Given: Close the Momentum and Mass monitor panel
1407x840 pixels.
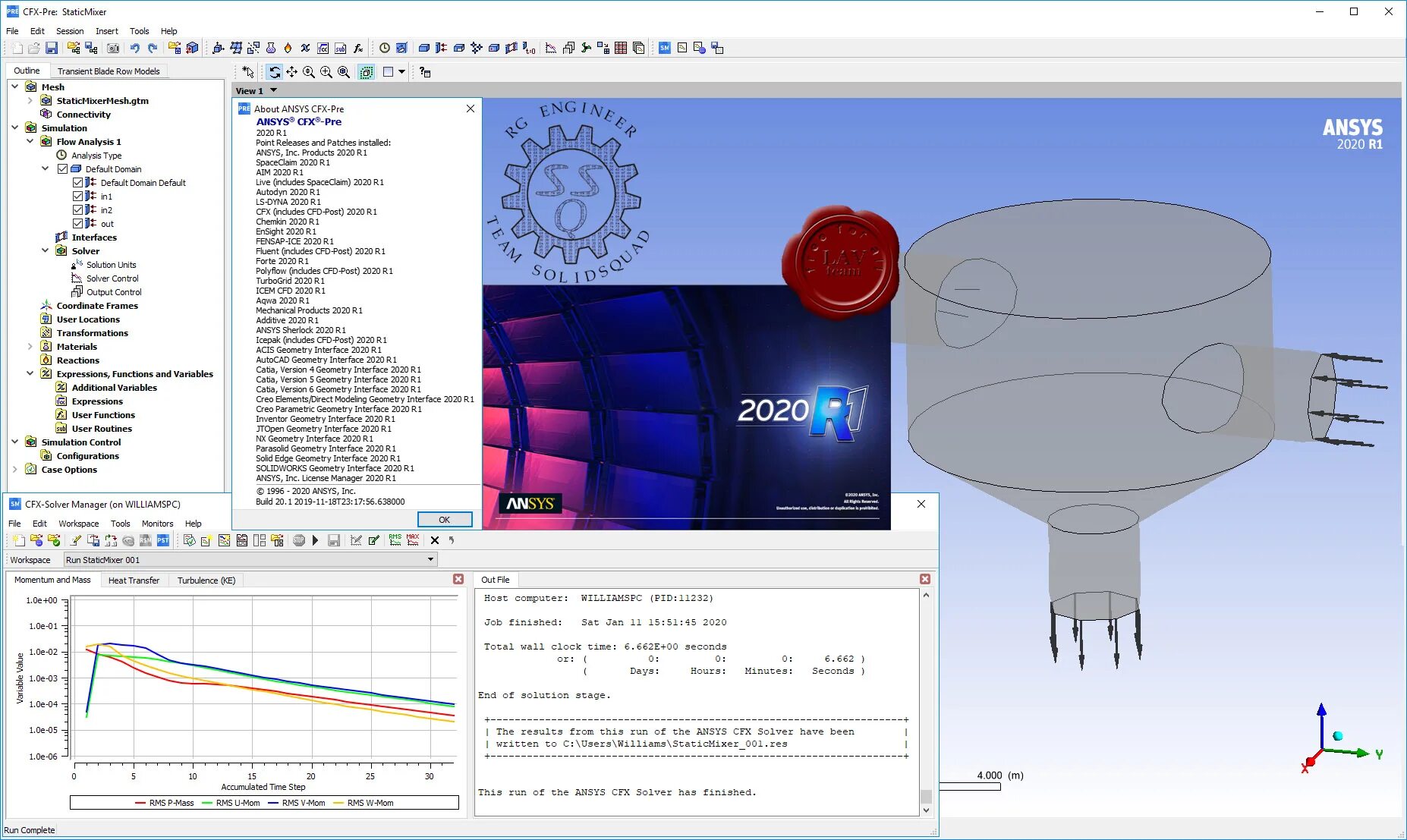Looking at the screenshot, I should (458, 579).
